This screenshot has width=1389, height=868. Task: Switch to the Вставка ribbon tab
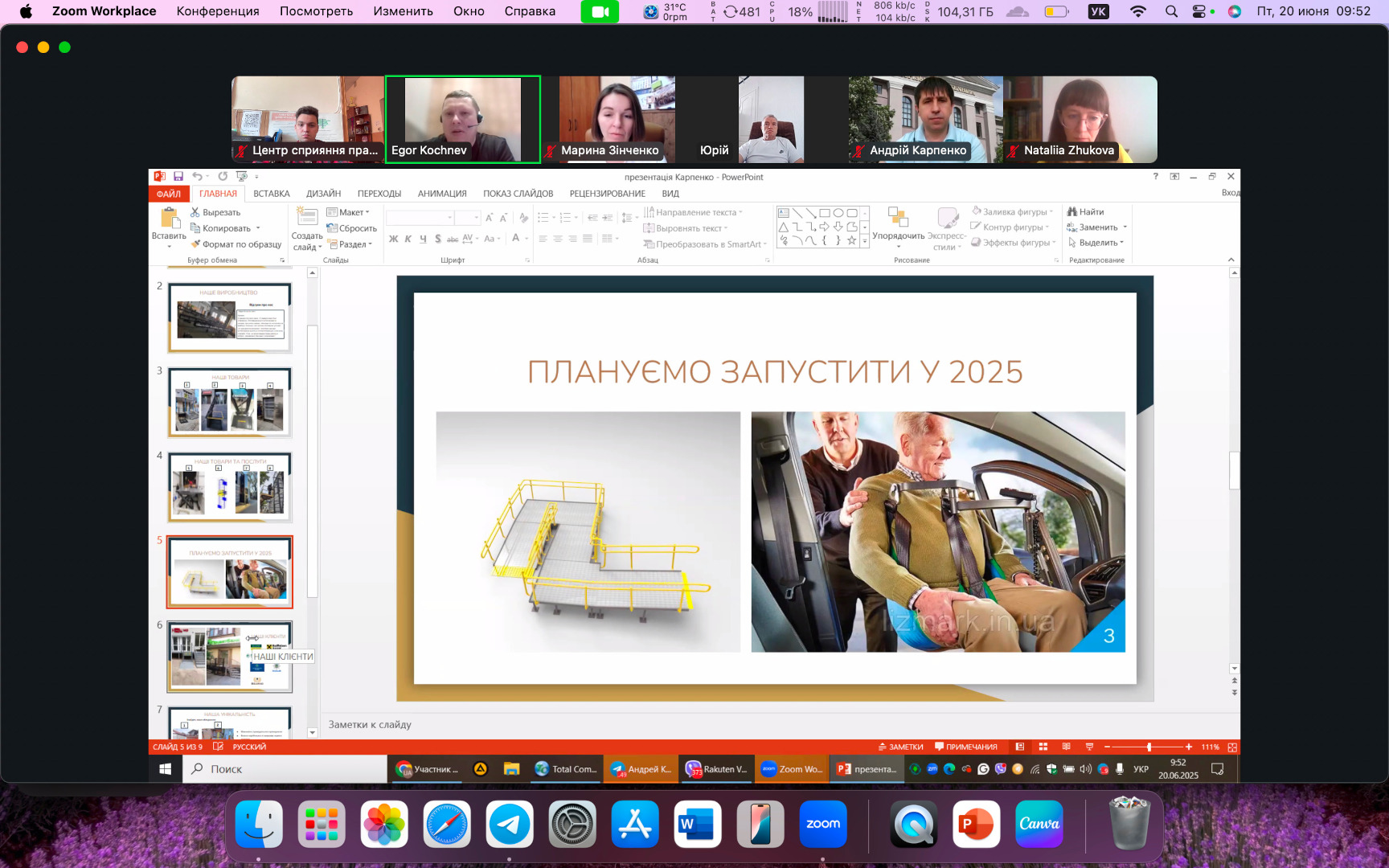point(271,194)
